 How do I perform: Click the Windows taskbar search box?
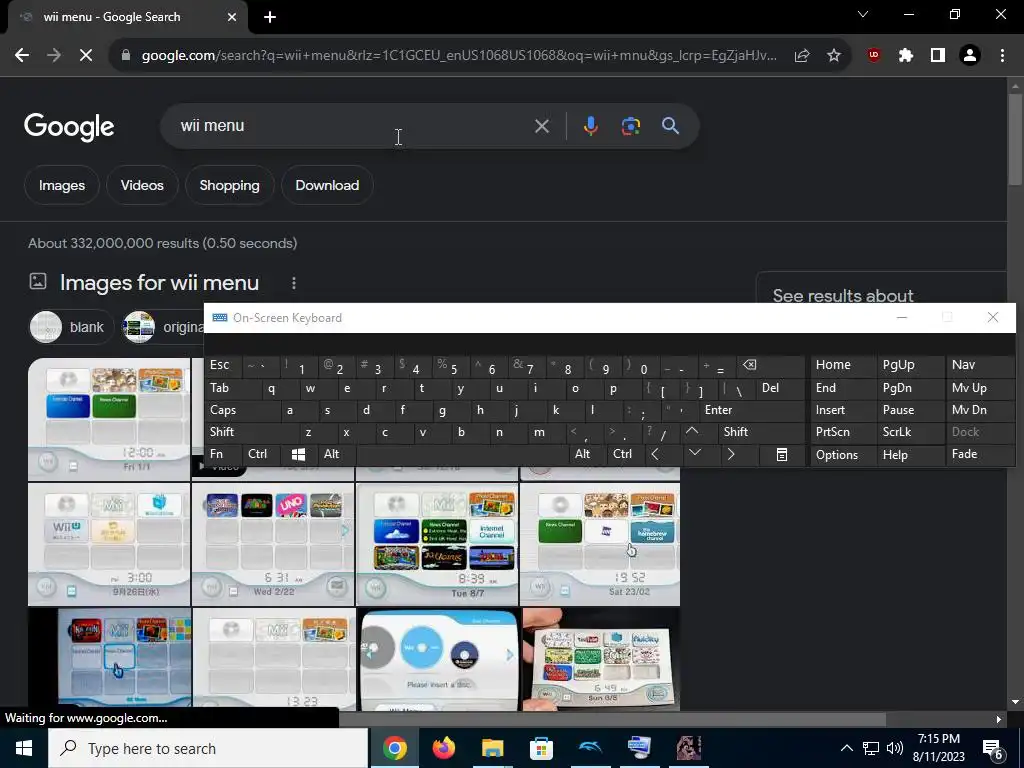coord(208,748)
